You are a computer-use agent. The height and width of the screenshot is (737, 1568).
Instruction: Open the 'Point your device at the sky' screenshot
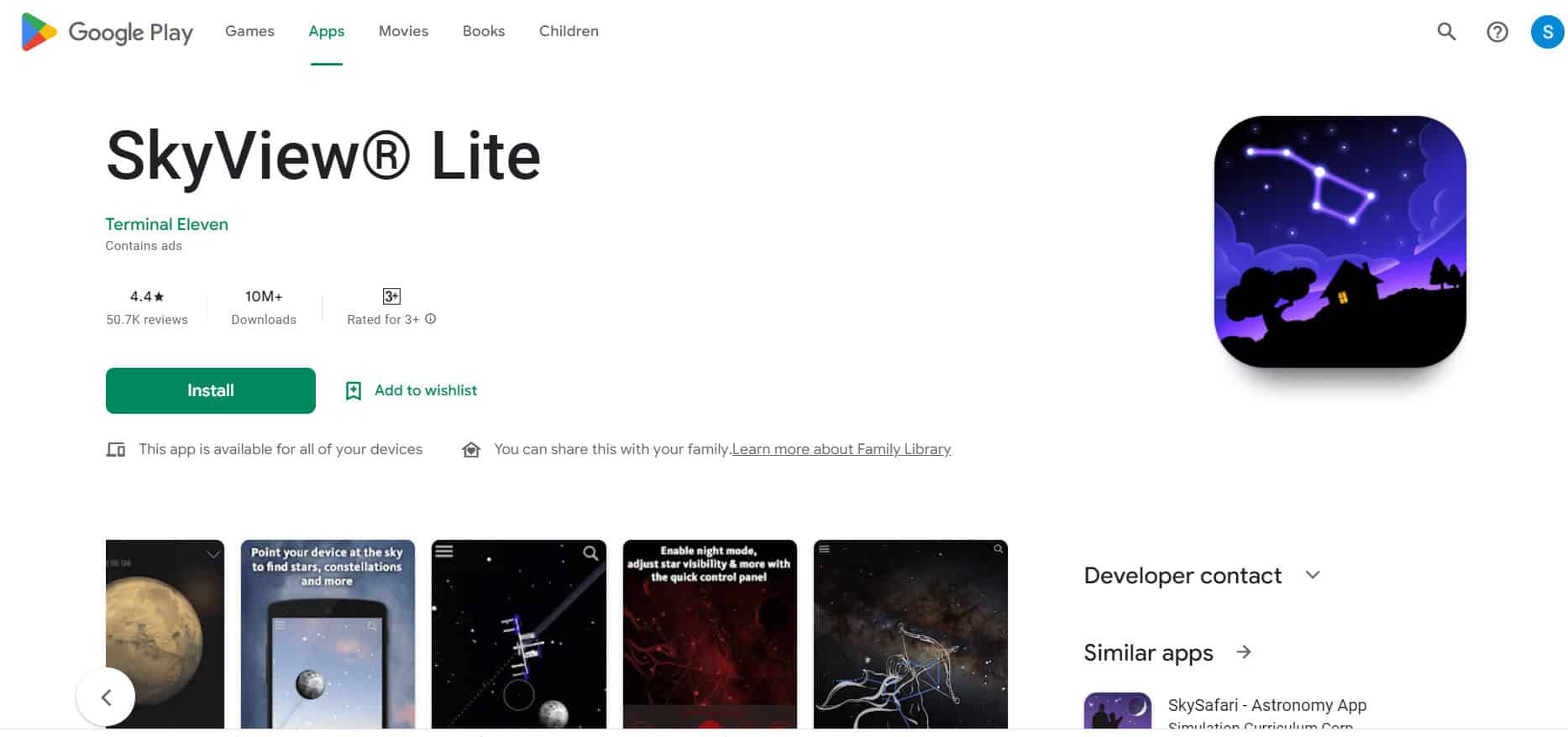[x=328, y=635]
